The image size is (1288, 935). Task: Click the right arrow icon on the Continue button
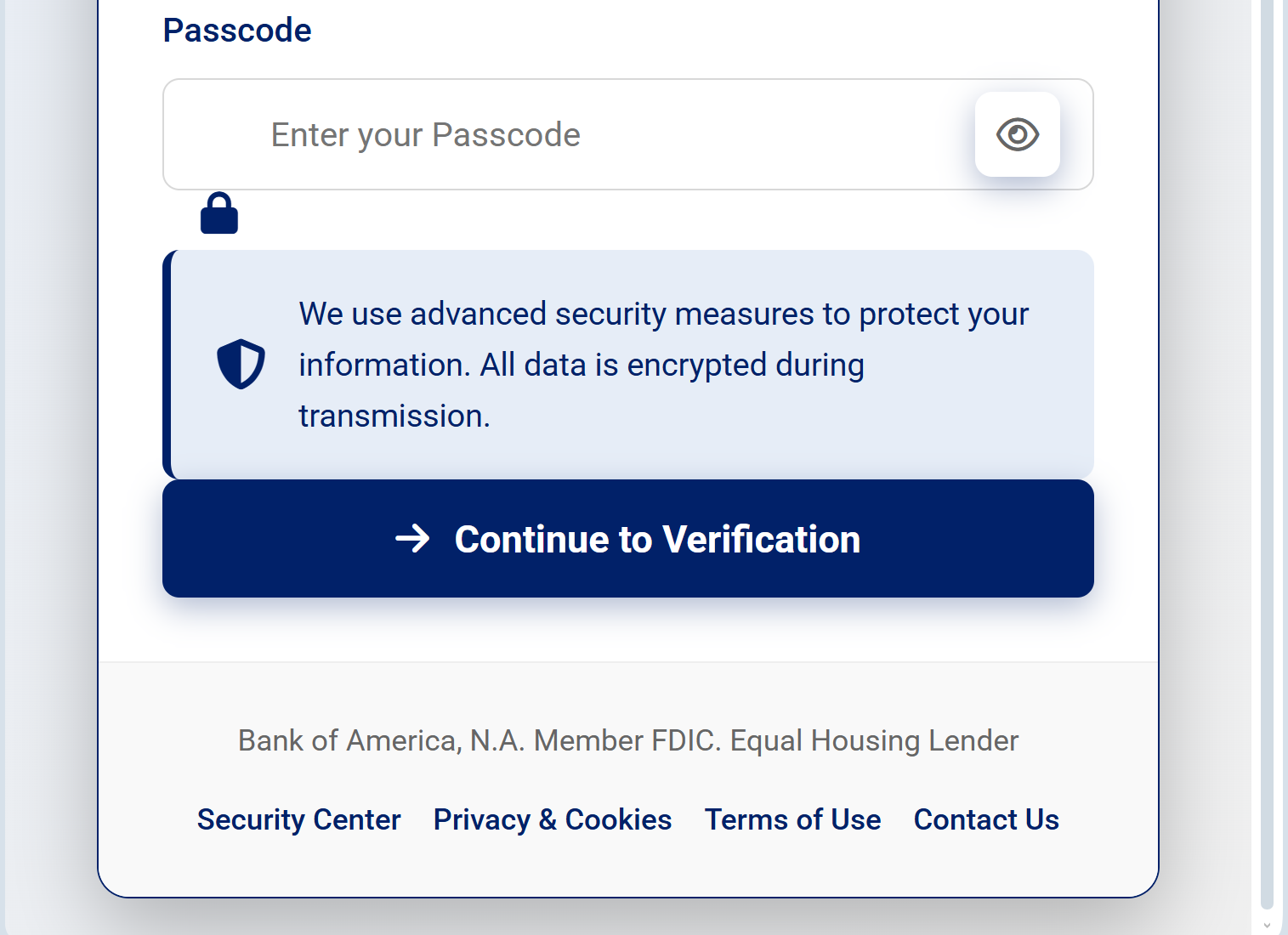412,538
